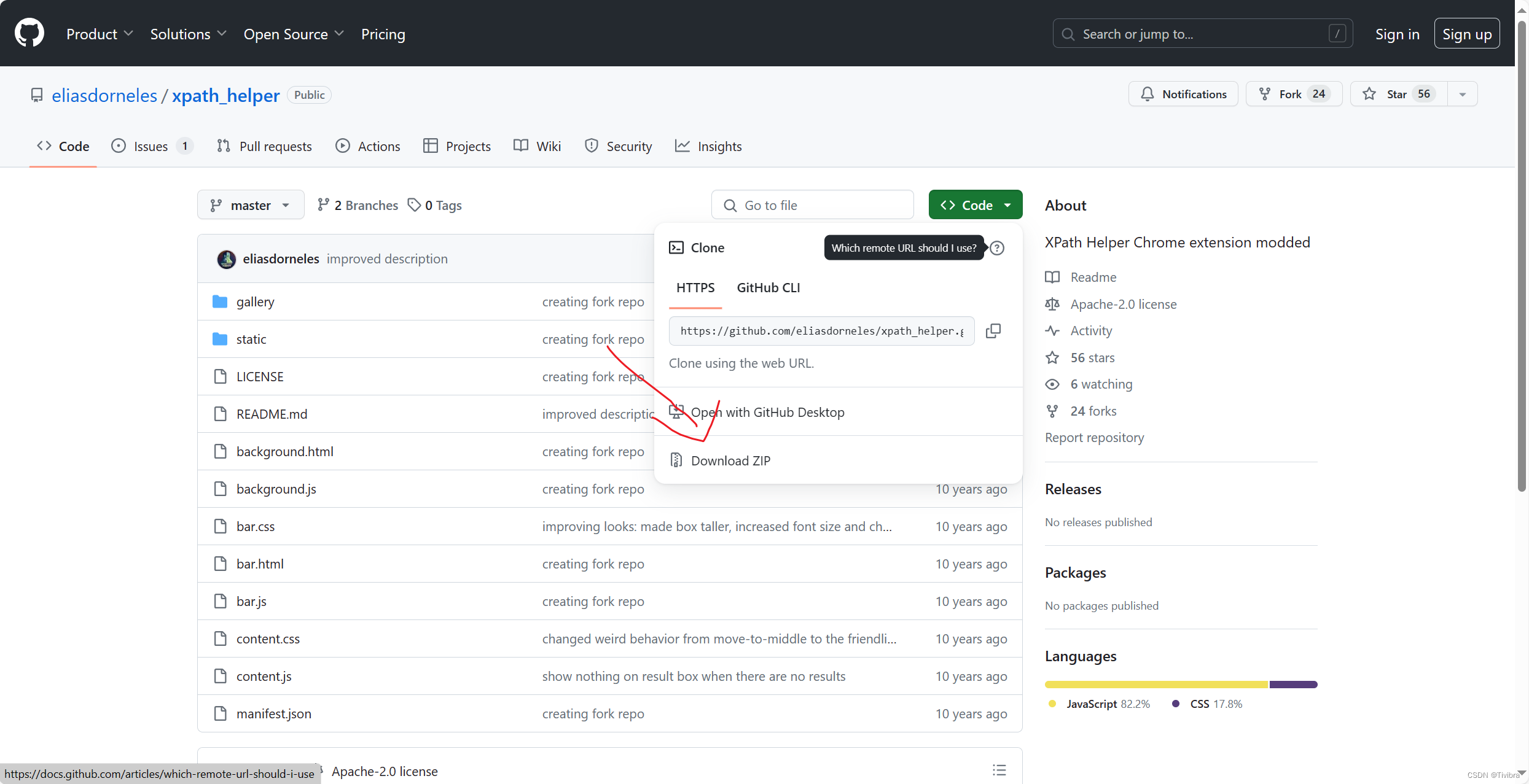
Task: Click the eliasdorneles avatar thumbnail
Action: click(226, 259)
